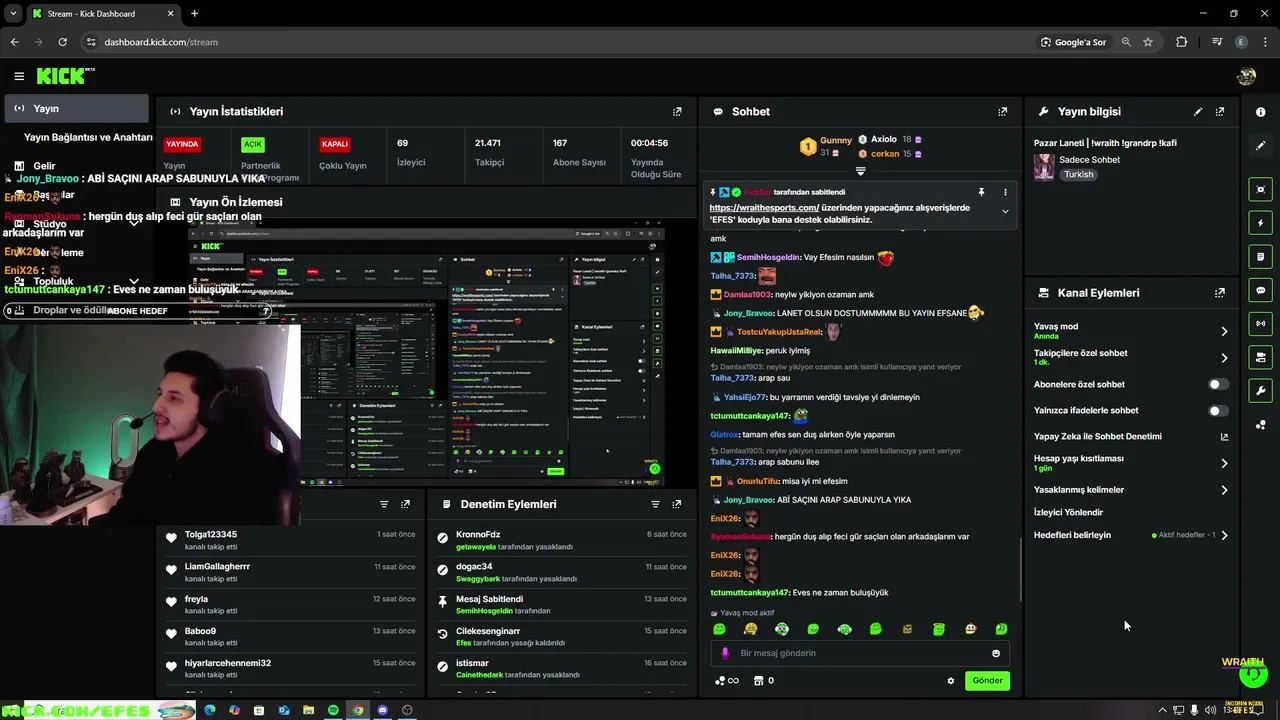Switch to the Kick Dashboard browser tab
The height and width of the screenshot is (720, 1280).
pyautogui.click(x=104, y=13)
